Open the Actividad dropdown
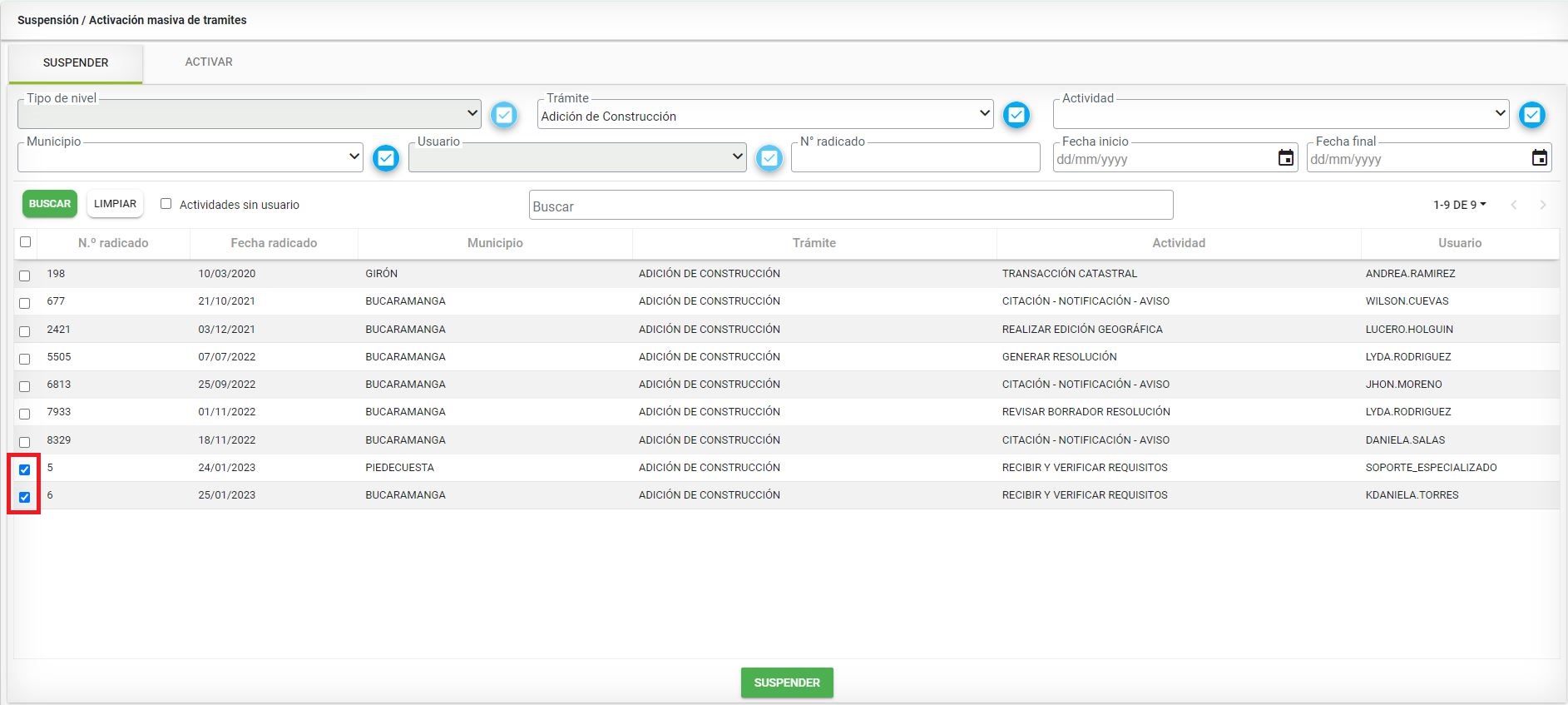 tap(1281, 113)
